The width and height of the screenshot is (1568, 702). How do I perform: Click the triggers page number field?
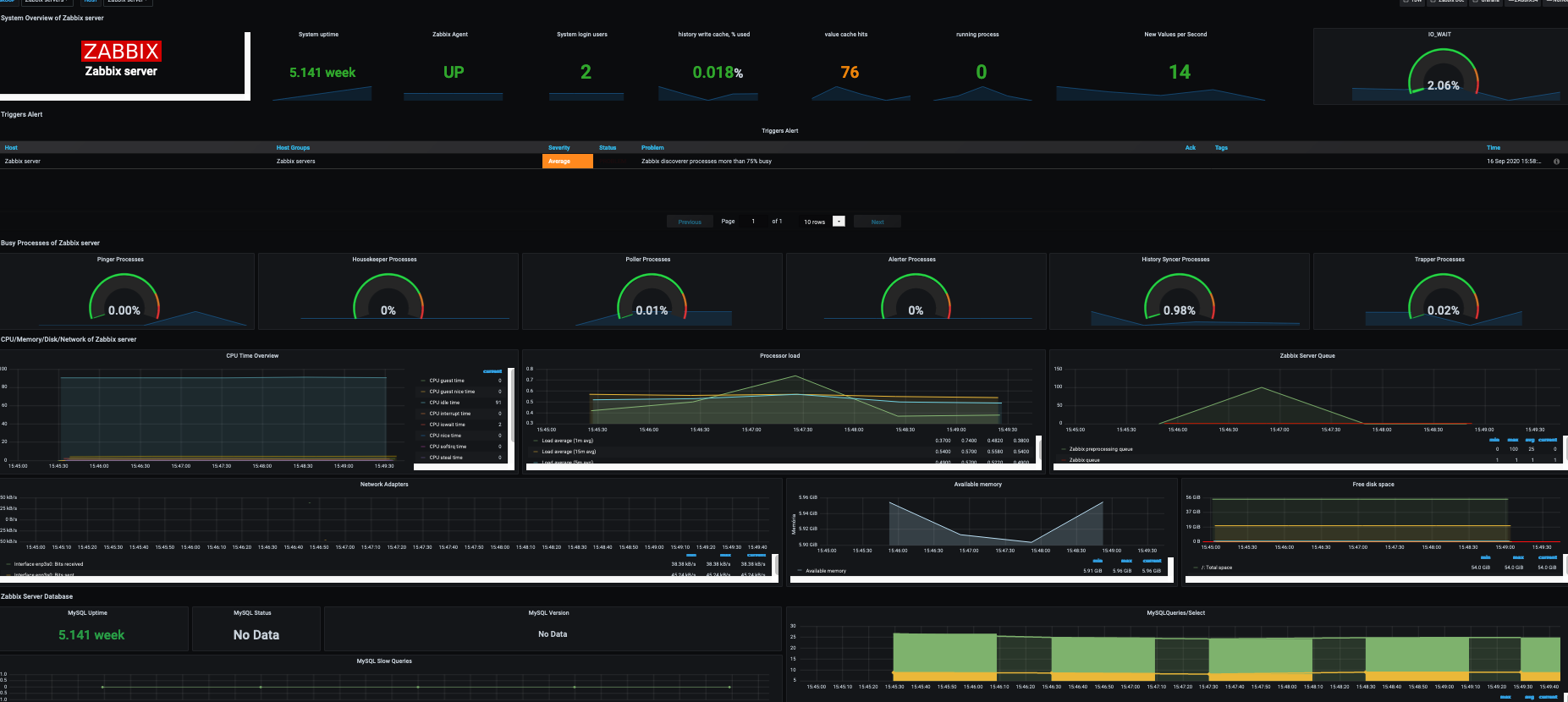(x=753, y=222)
